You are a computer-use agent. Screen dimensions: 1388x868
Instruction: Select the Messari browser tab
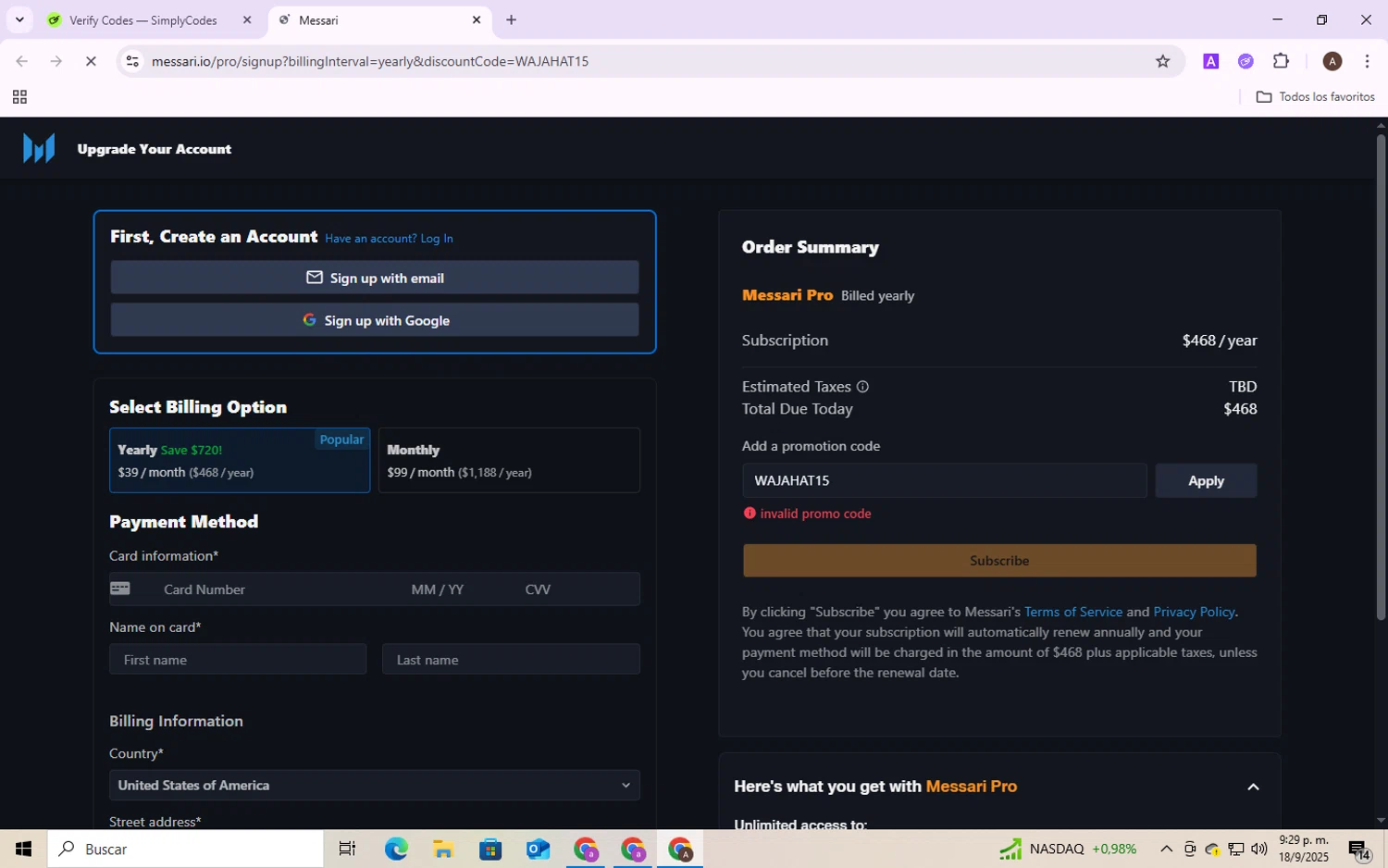[x=379, y=20]
